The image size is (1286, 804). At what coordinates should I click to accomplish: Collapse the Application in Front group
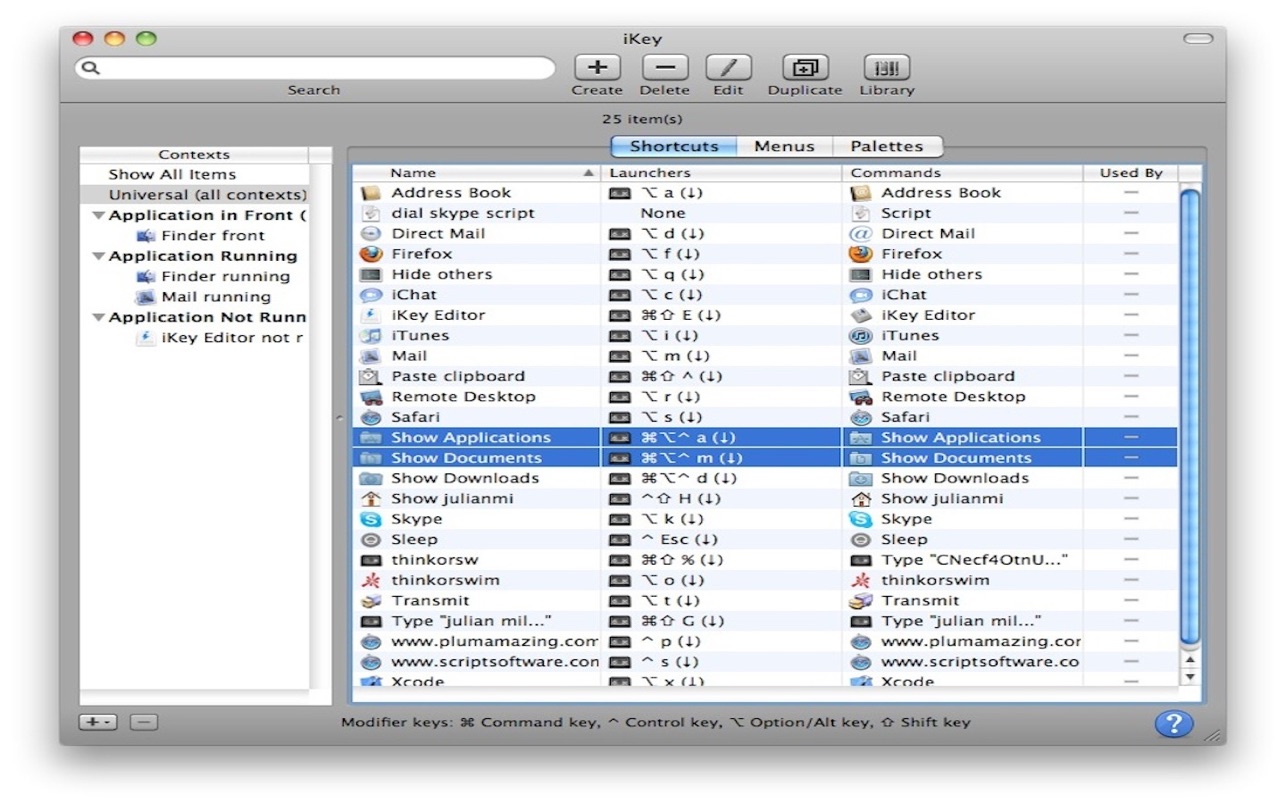pos(98,216)
